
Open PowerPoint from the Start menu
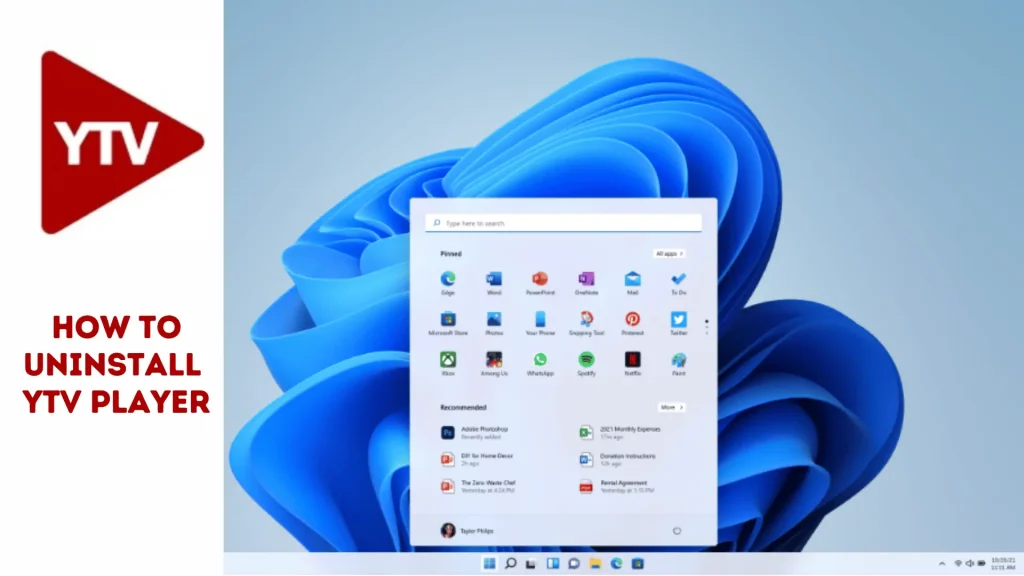(540, 279)
